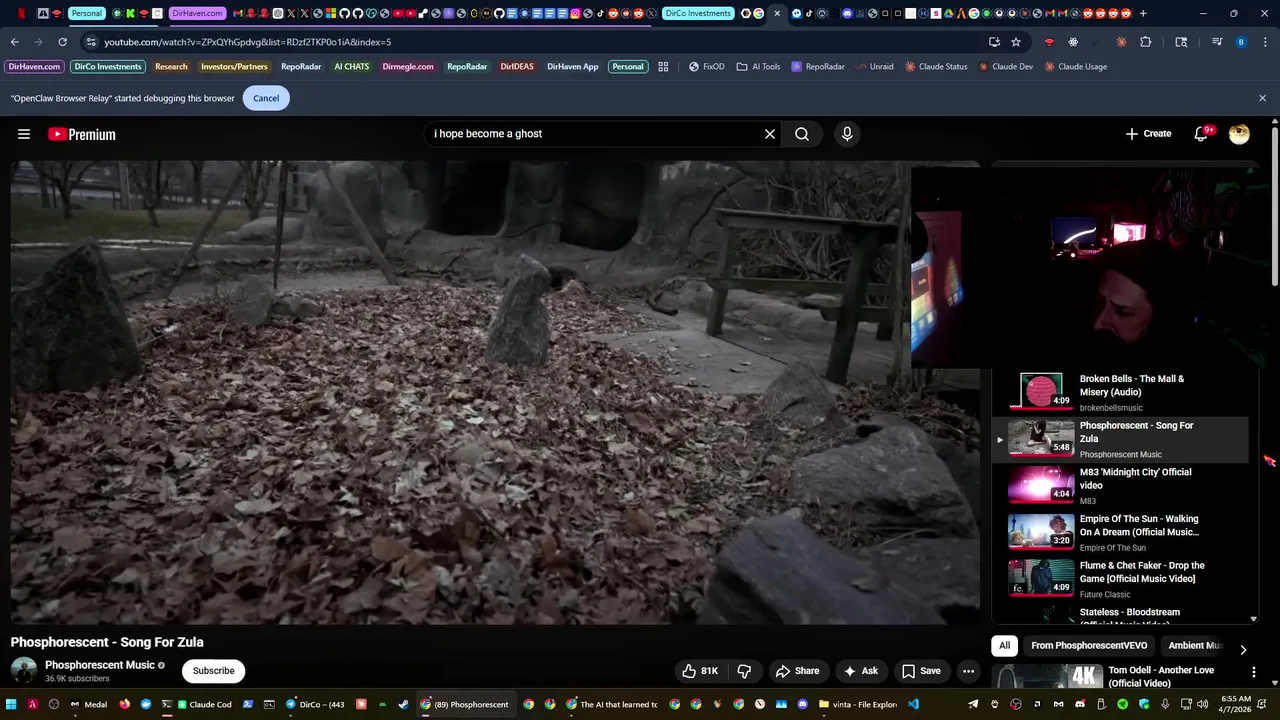Cancel the OpenClaw debugging session
This screenshot has width=1280, height=720.
coord(266,98)
